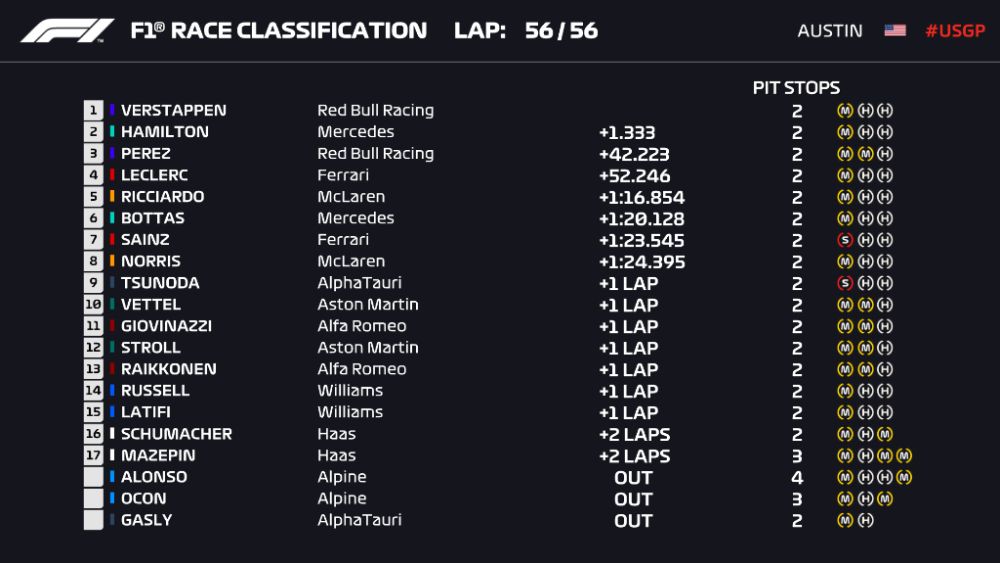Select the VERSTAPPEN driver name
This screenshot has height=563, width=1000.
pos(173,110)
